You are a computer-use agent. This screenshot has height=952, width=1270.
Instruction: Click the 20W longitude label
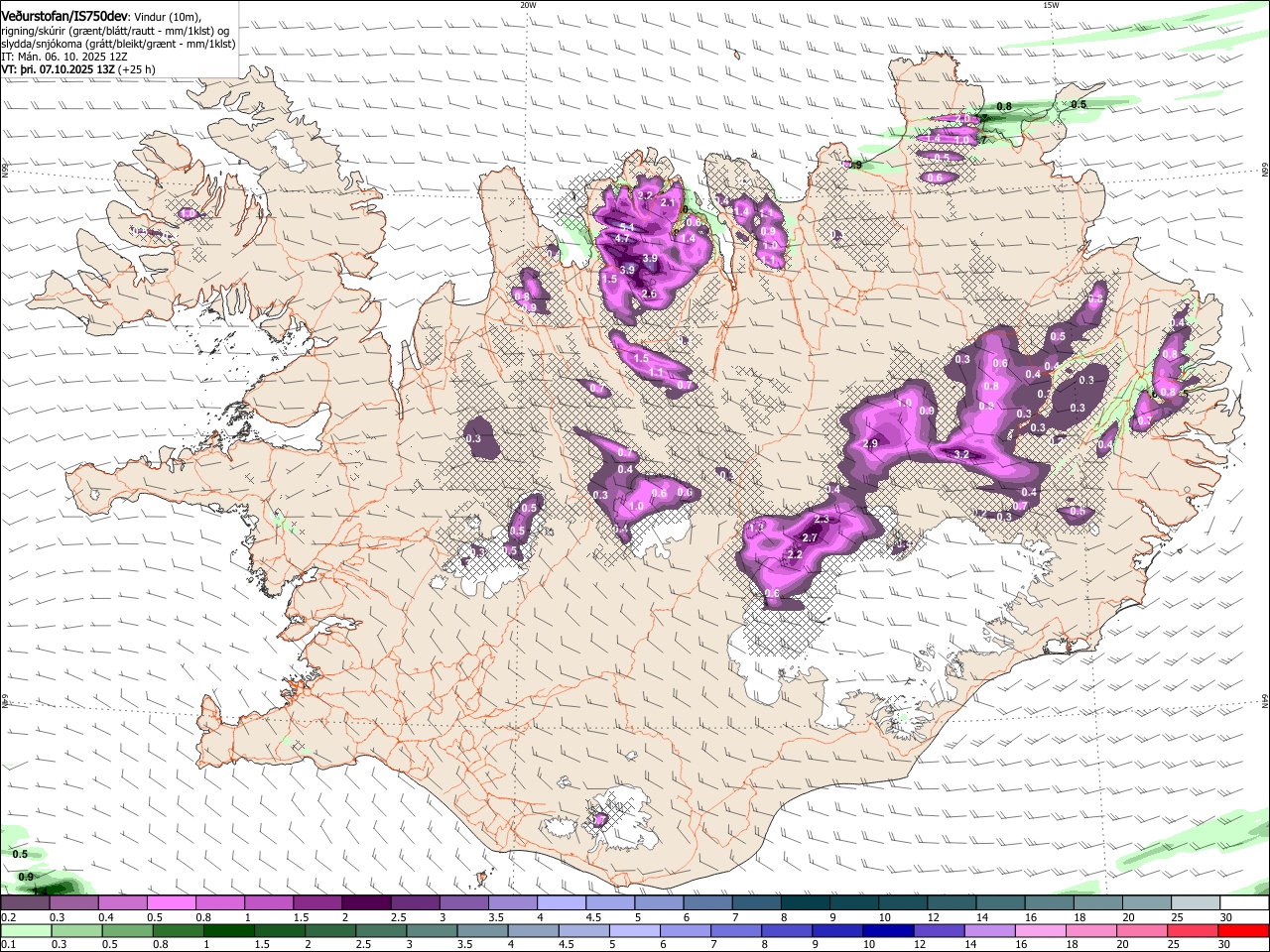pyautogui.click(x=528, y=5)
